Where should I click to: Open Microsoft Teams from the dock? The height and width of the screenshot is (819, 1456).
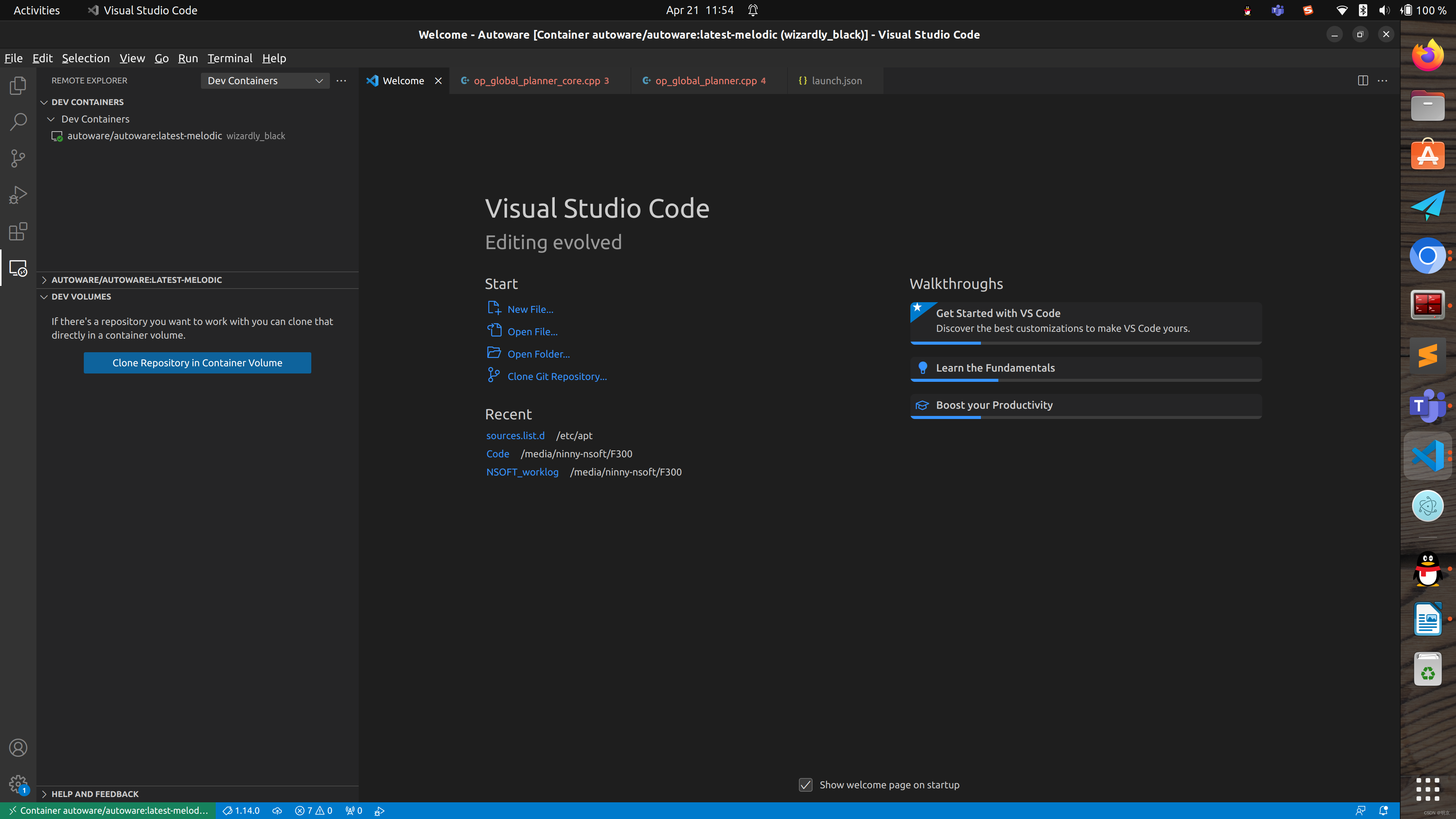pyautogui.click(x=1428, y=406)
